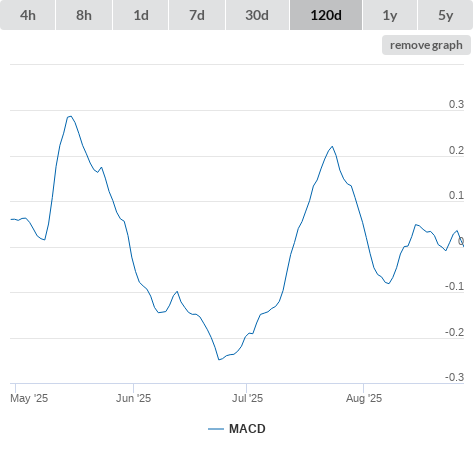The height and width of the screenshot is (455, 474).
Task: Click the lowest MACD trough in late June
Action: 219,360
